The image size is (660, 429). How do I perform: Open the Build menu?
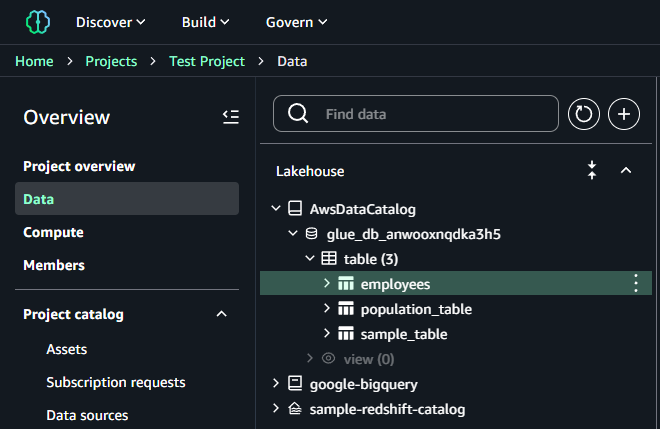click(205, 22)
